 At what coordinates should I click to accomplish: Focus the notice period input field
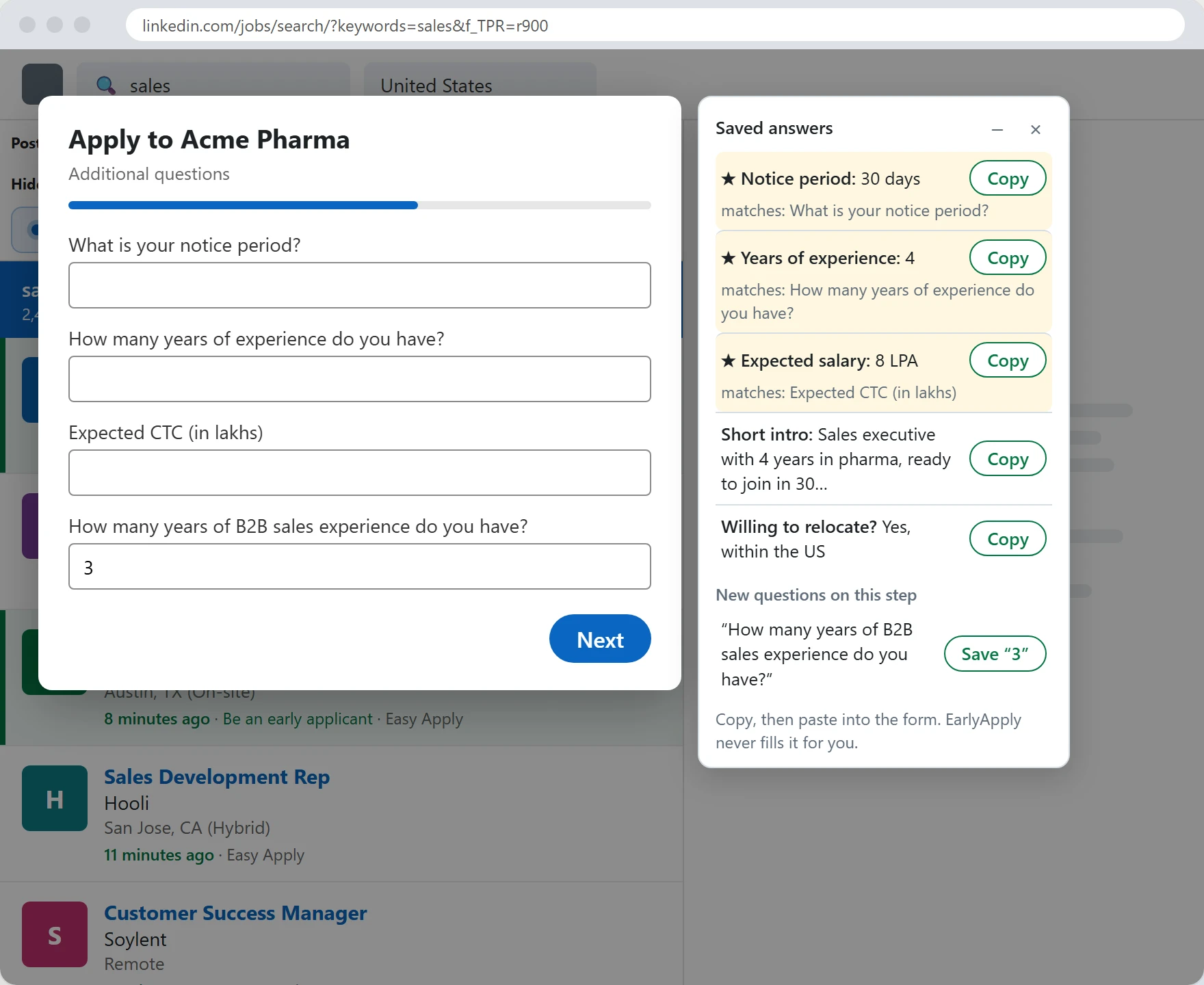(360, 285)
